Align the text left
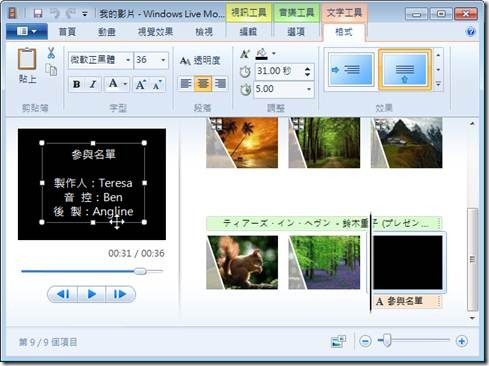This screenshot has width=489, height=366. [186, 83]
